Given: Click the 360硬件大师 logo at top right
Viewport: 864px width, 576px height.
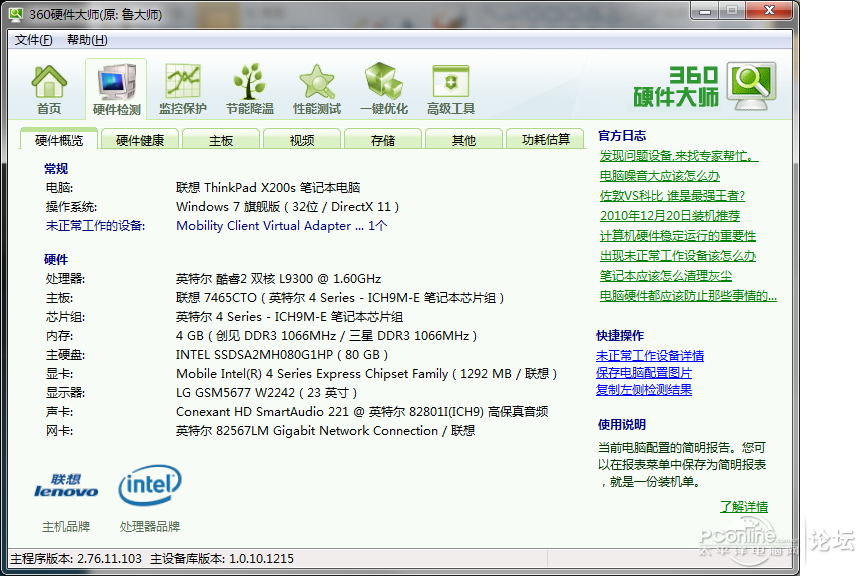Looking at the screenshot, I should [x=705, y=87].
